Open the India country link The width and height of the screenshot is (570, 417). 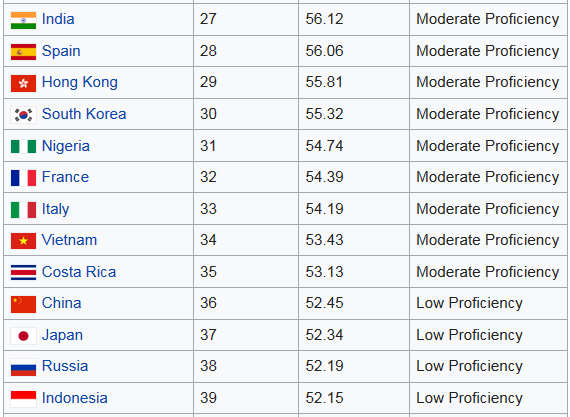coord(58,19)
